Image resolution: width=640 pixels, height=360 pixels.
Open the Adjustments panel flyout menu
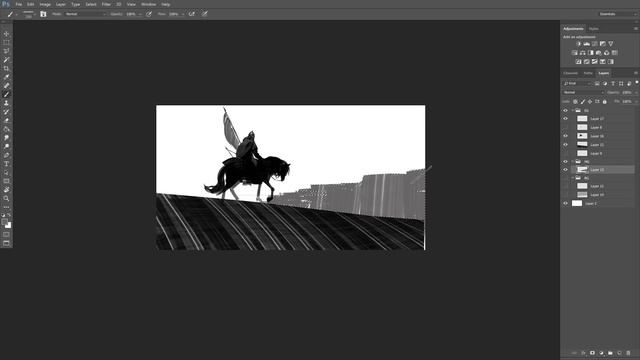tap(636, 29)
